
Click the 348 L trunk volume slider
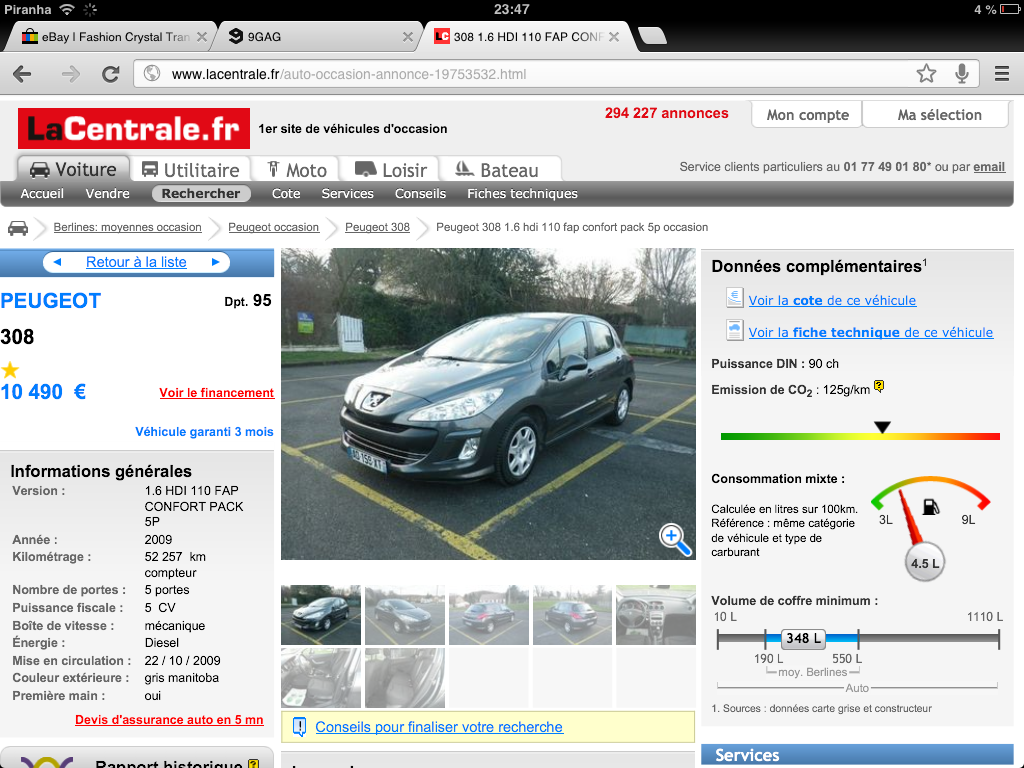coord(803,638)
